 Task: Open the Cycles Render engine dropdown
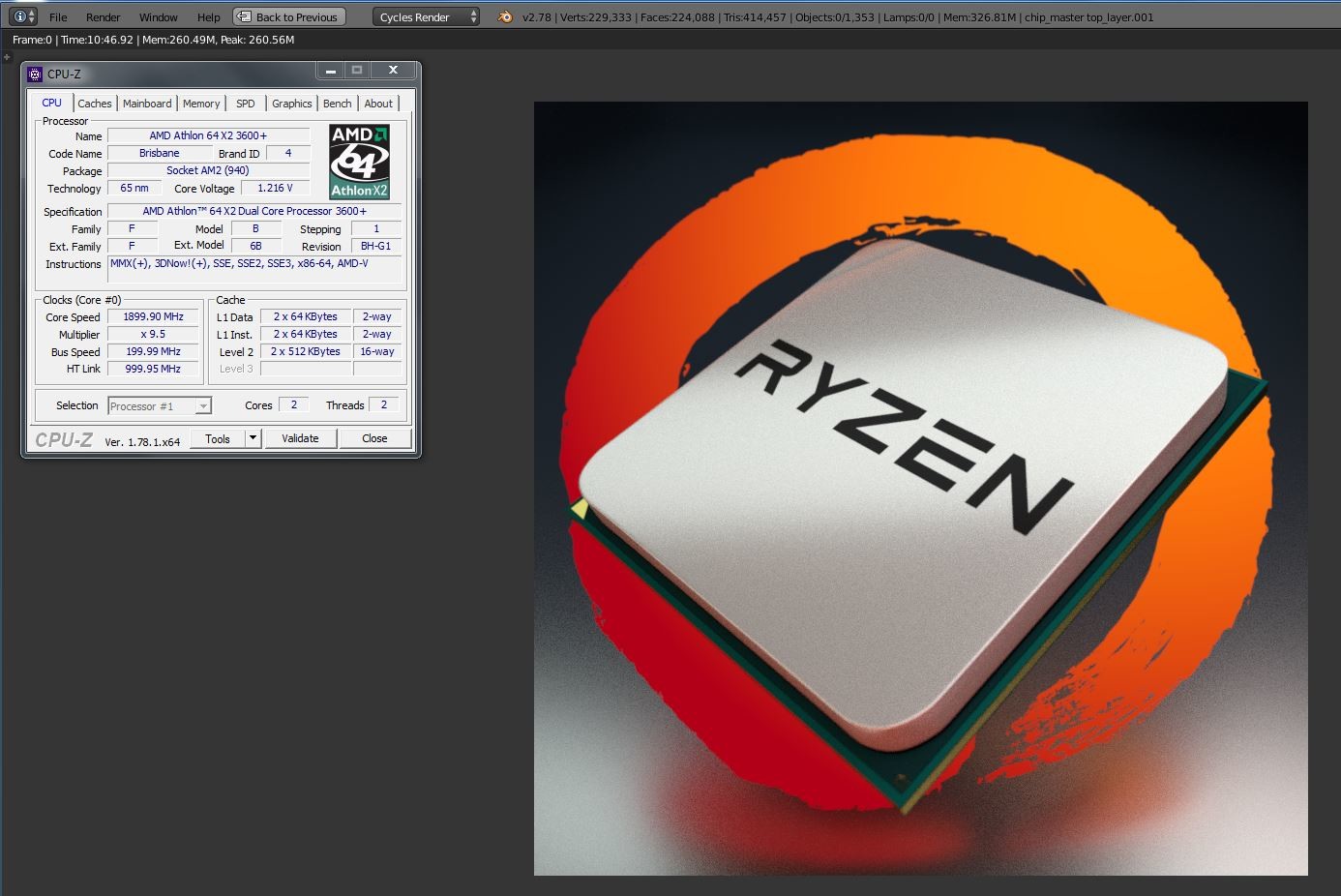click(427, 16)
